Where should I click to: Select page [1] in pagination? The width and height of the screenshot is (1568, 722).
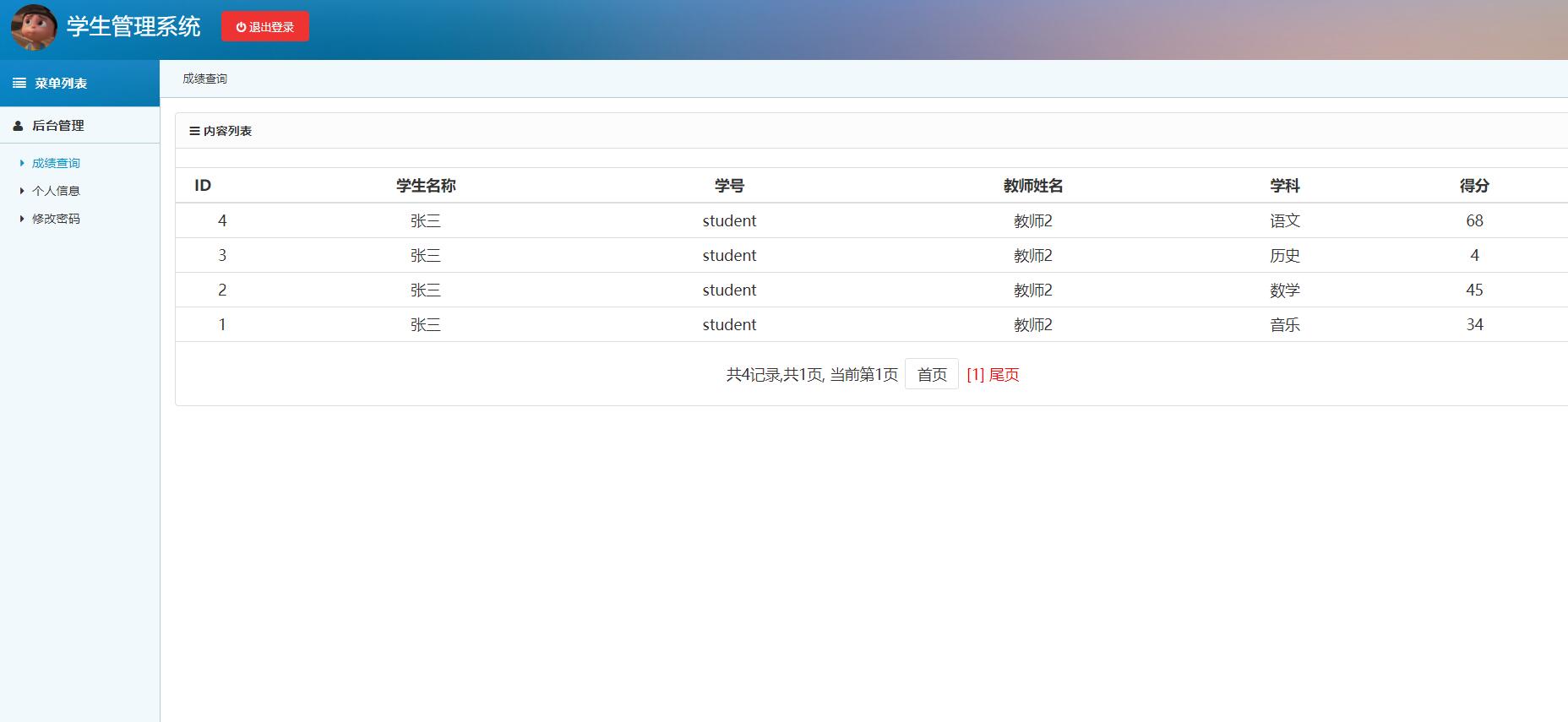point(976,375)
